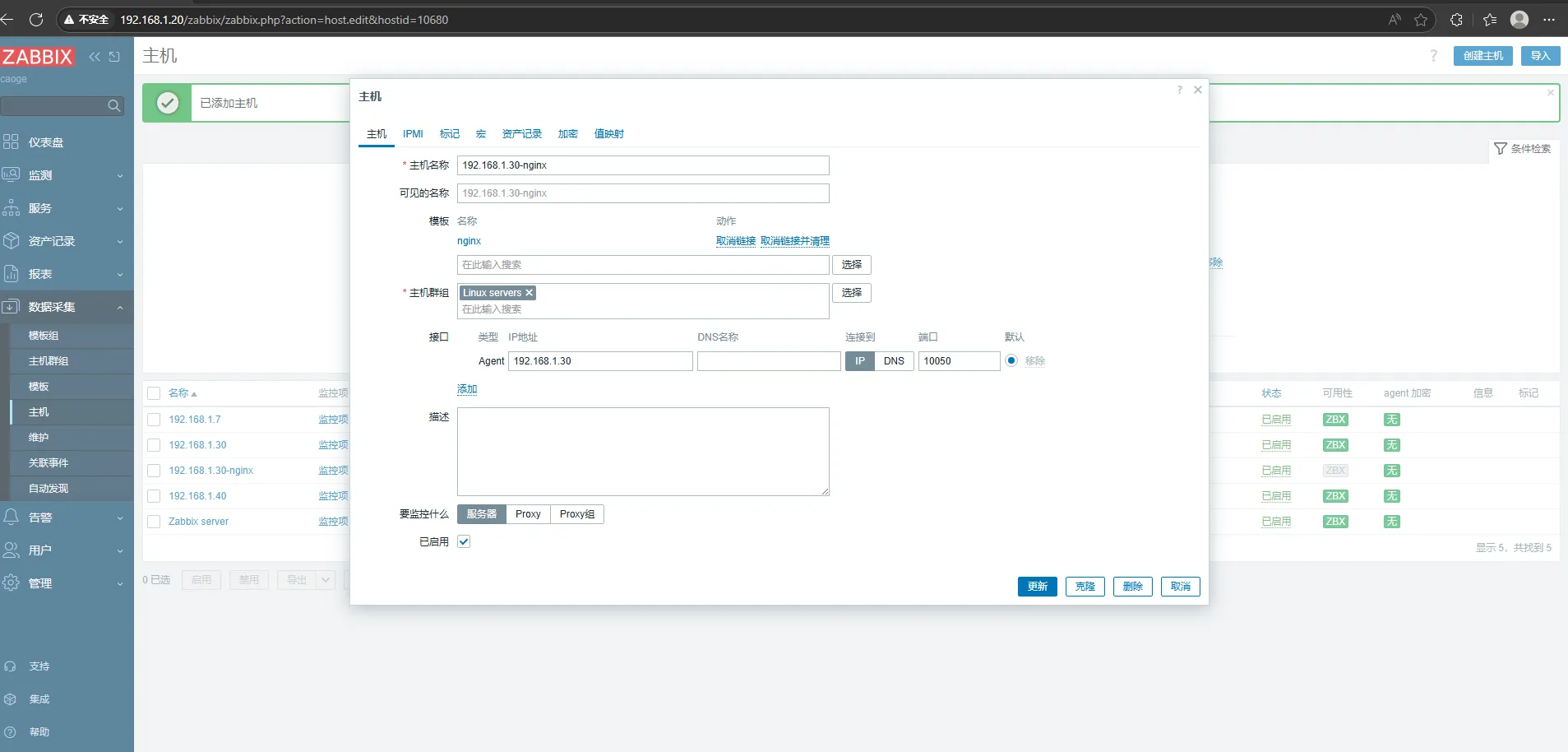Check the 192.168.1.30-nginx host row
The width and height of the screenshot is (1568, 752).
pyautogui.click(x=154, y=471)
